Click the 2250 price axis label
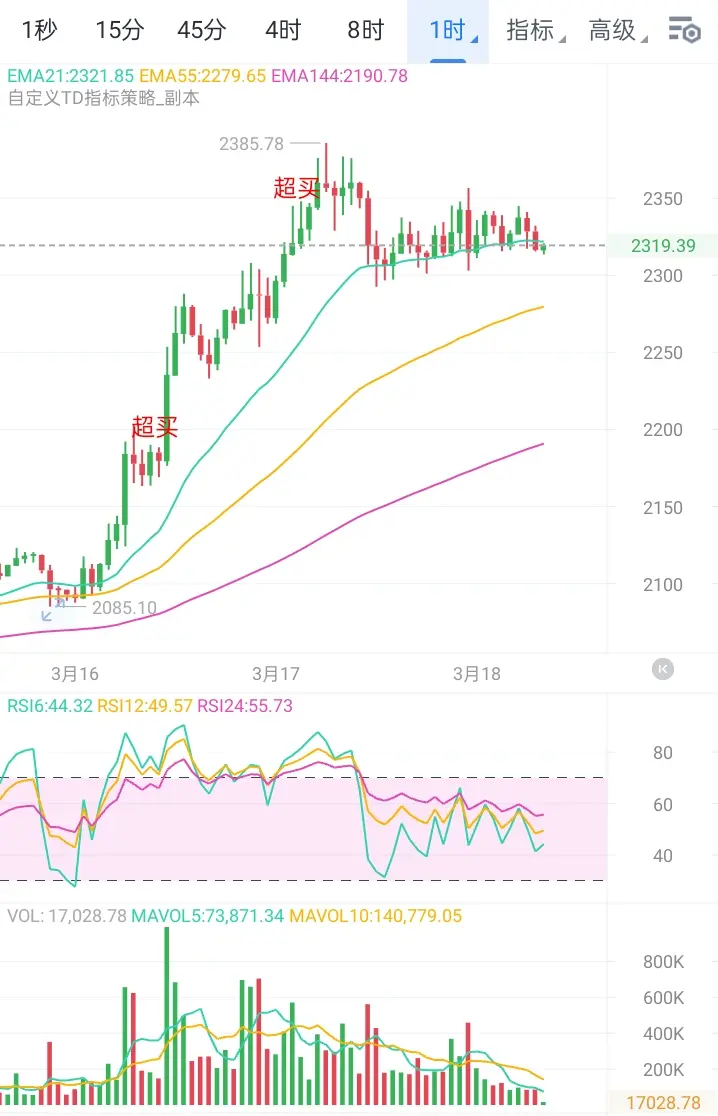Screen dimensions: 718x1116 (662, 353)
